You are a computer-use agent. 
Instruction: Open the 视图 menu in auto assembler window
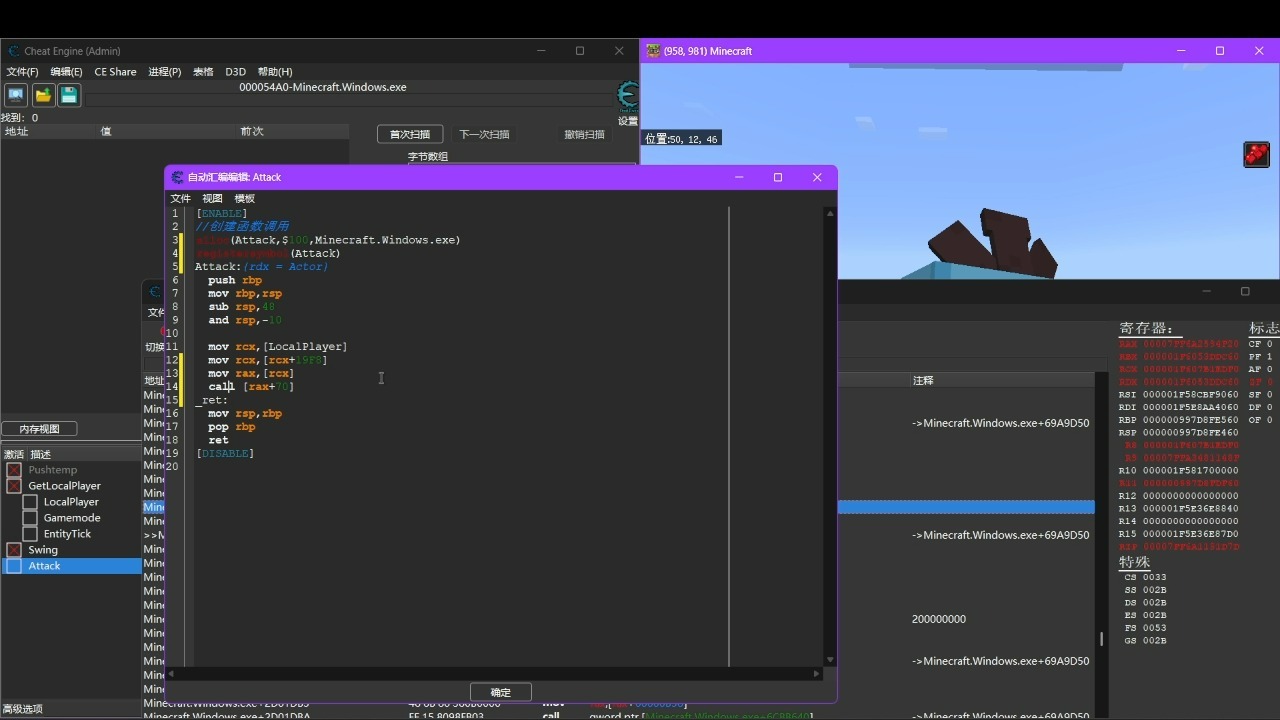(212, 199)
